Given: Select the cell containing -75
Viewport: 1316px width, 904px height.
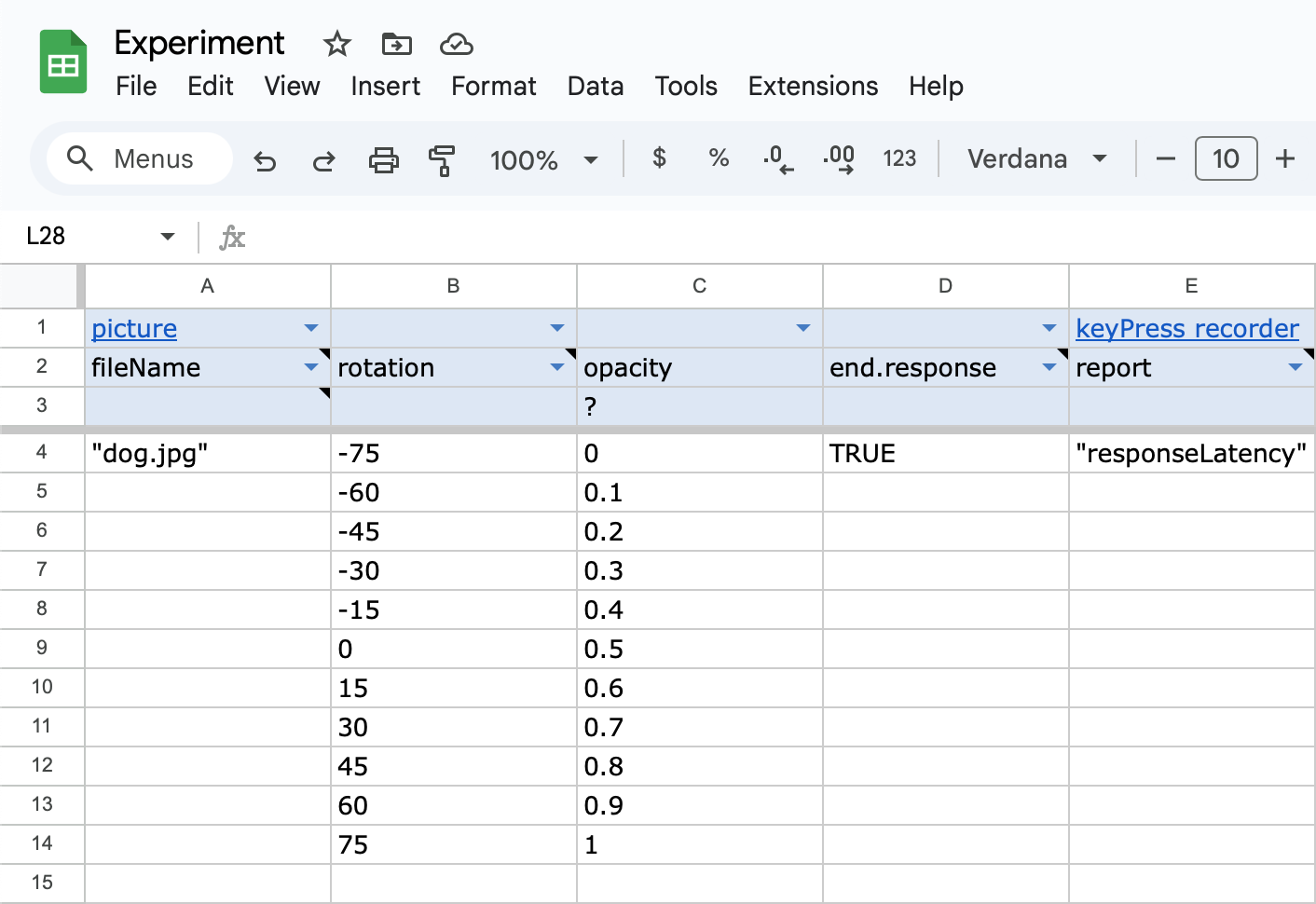Looking at the screenshot, I should pyautogui.click(x=454, y=453).
